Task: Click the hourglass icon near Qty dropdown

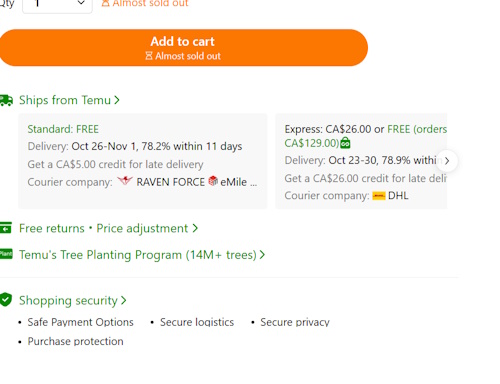Action: point(105,3)
